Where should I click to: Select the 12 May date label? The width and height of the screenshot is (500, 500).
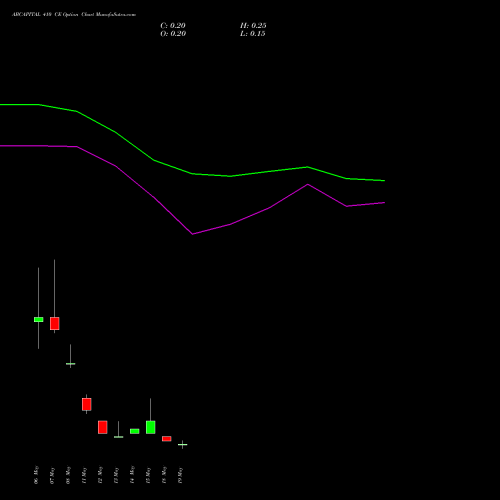click(x=100, y=475)
